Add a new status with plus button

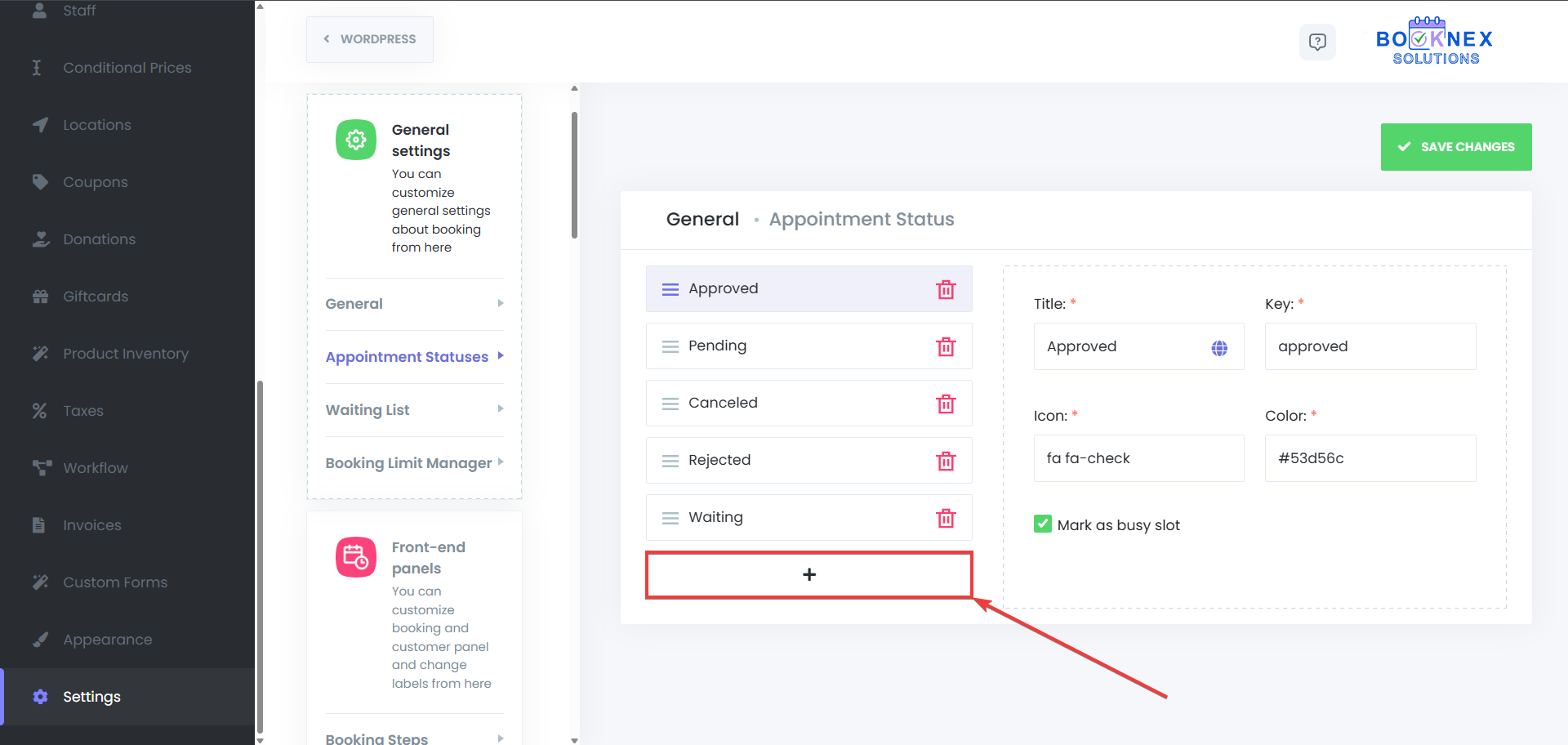(x=808, y=575)
